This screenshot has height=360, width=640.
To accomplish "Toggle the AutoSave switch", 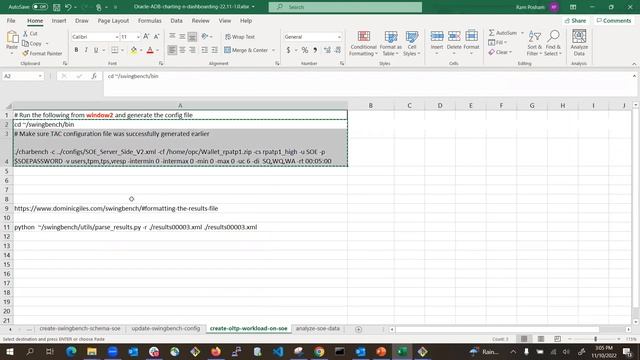I will point(40,7).
